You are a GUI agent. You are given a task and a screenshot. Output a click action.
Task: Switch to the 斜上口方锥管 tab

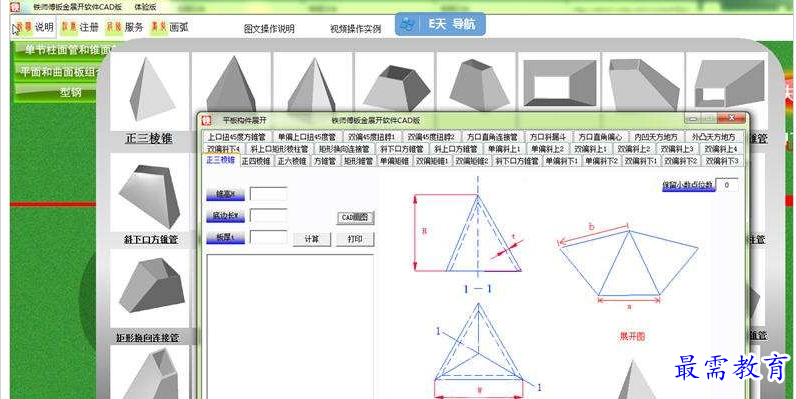point(455,149)
